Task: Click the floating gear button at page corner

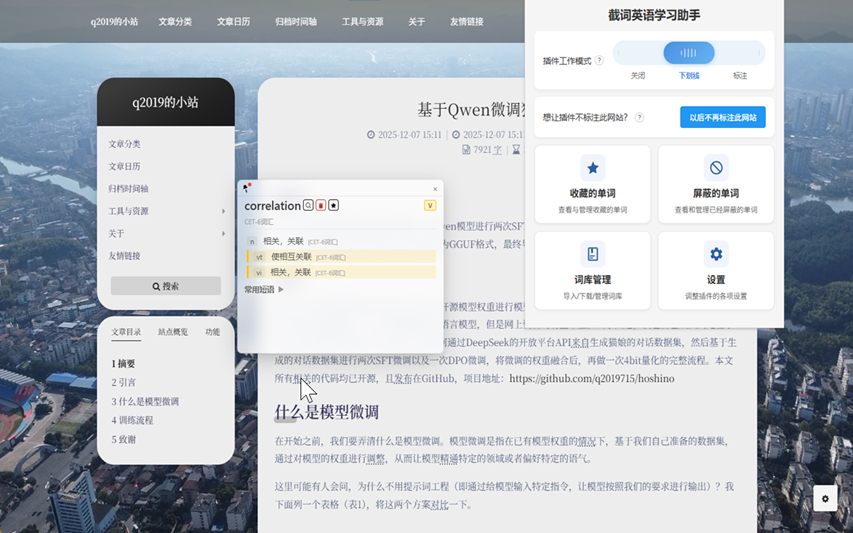Action: tap(825, 498)
